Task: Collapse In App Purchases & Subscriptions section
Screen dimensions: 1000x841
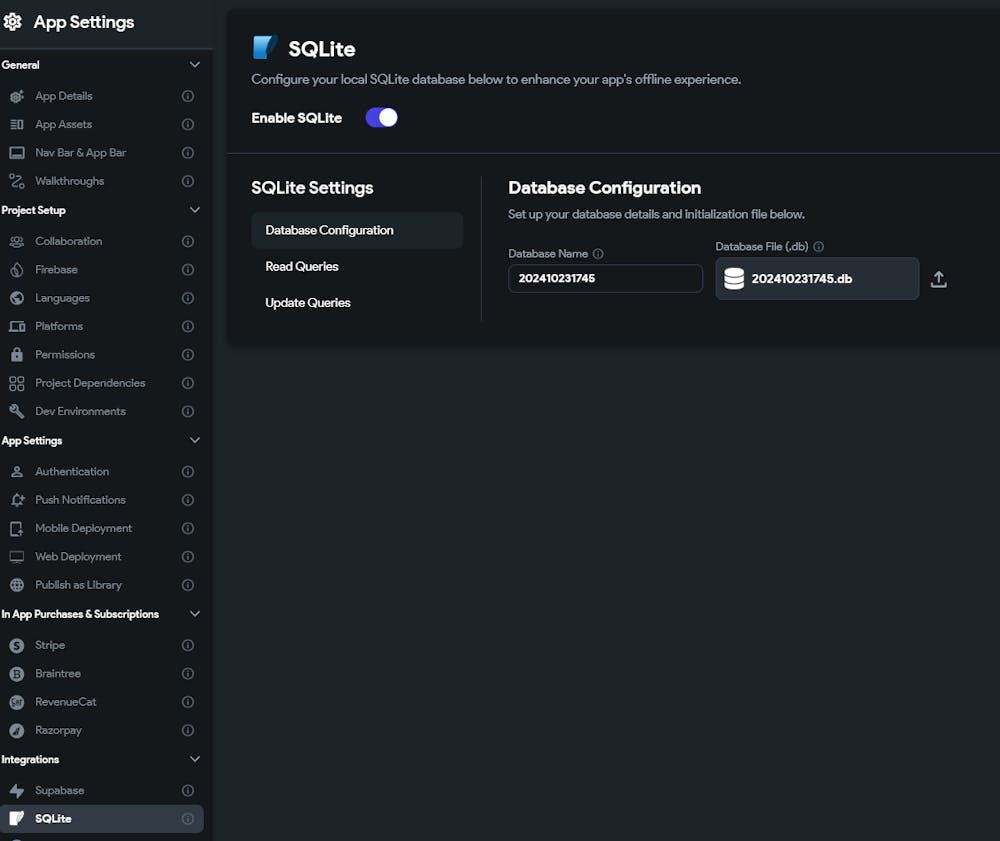Action: pos(195,614)
